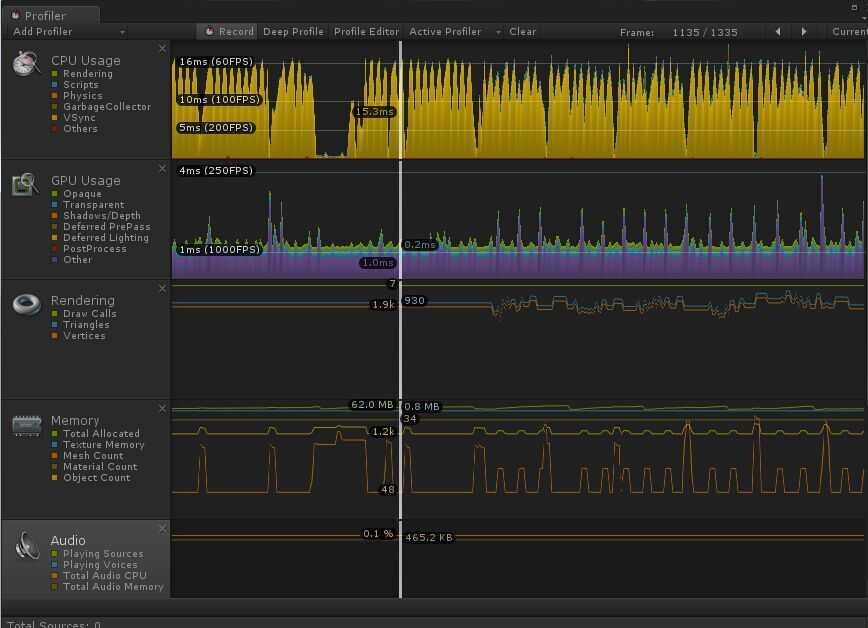
Task: Click the 62.0 MB memory value
Action: pos(372,405)
